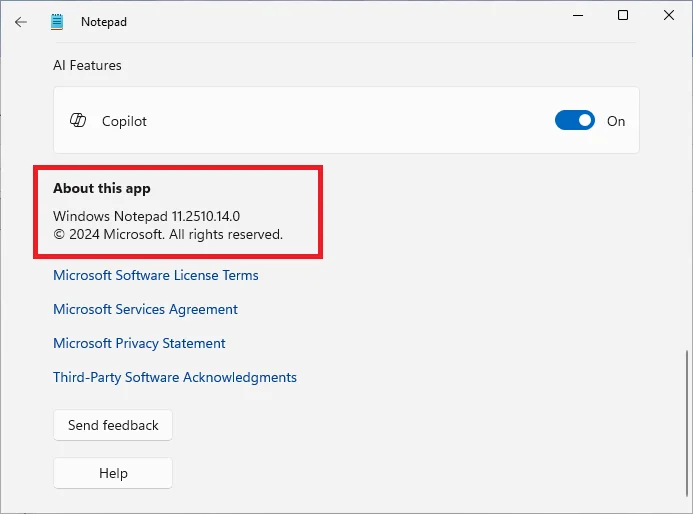
Task: Click the vertical scrollbar thumb
Action: pyautogui.click(x=686, y=422)
